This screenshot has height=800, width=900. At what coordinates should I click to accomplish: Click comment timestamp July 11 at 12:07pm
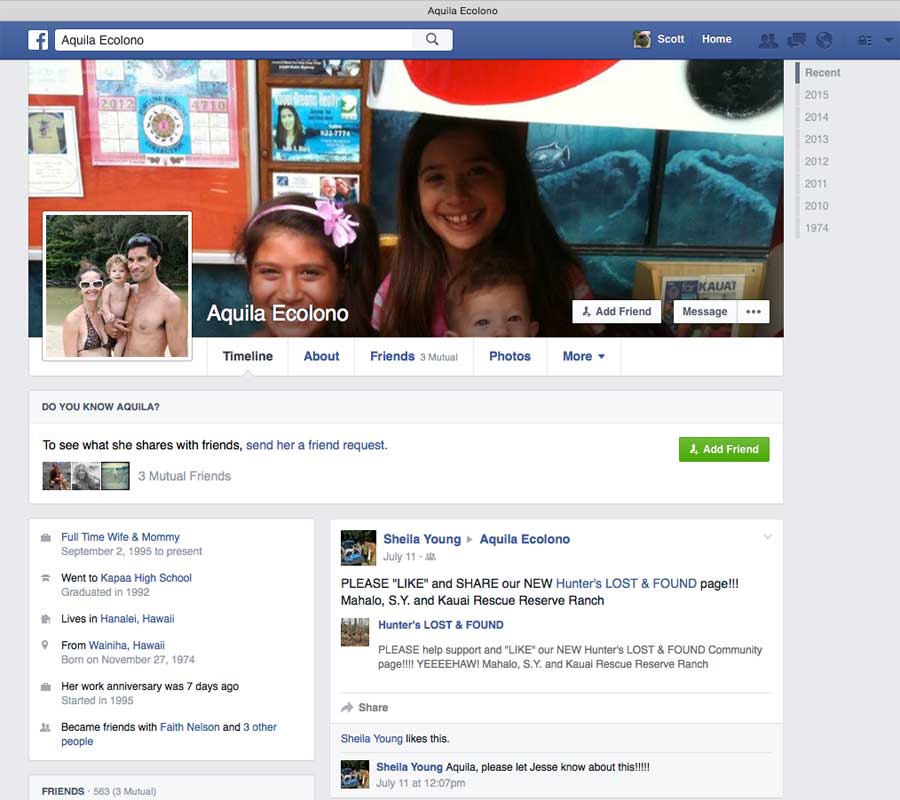421,783
